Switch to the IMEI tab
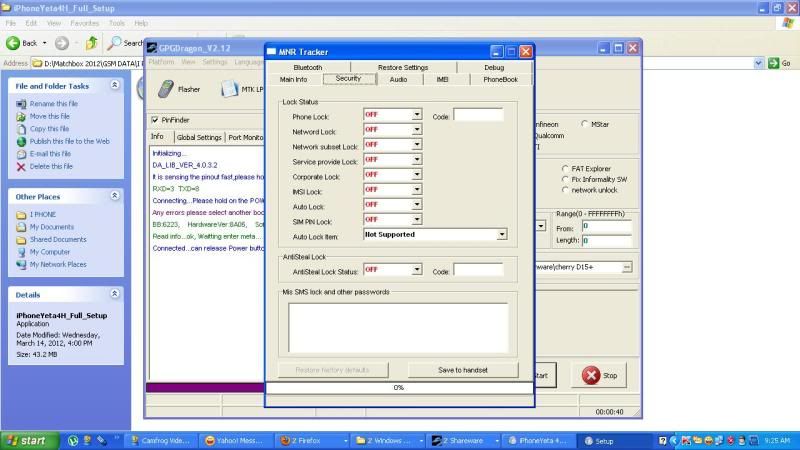 [442, 80]
